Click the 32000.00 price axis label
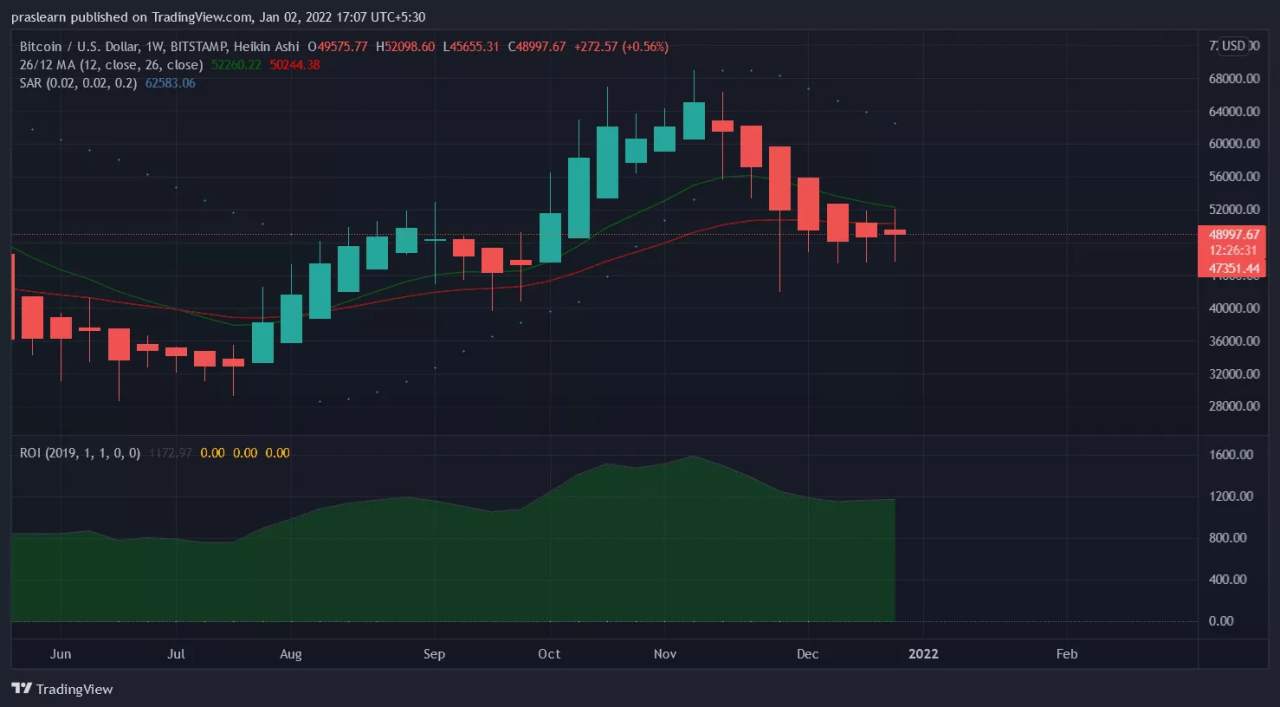Screen dimensions: 1280x707 [1232, 375]
